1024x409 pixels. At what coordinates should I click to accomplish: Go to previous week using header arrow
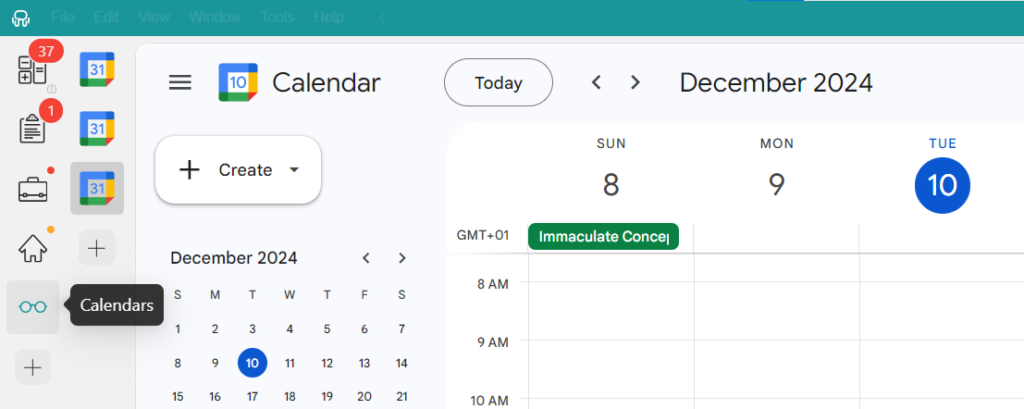597,82
